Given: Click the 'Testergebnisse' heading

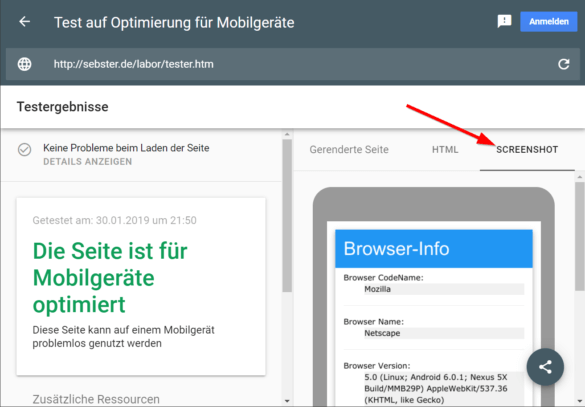Looking at the screenshot, I should 63,107.
